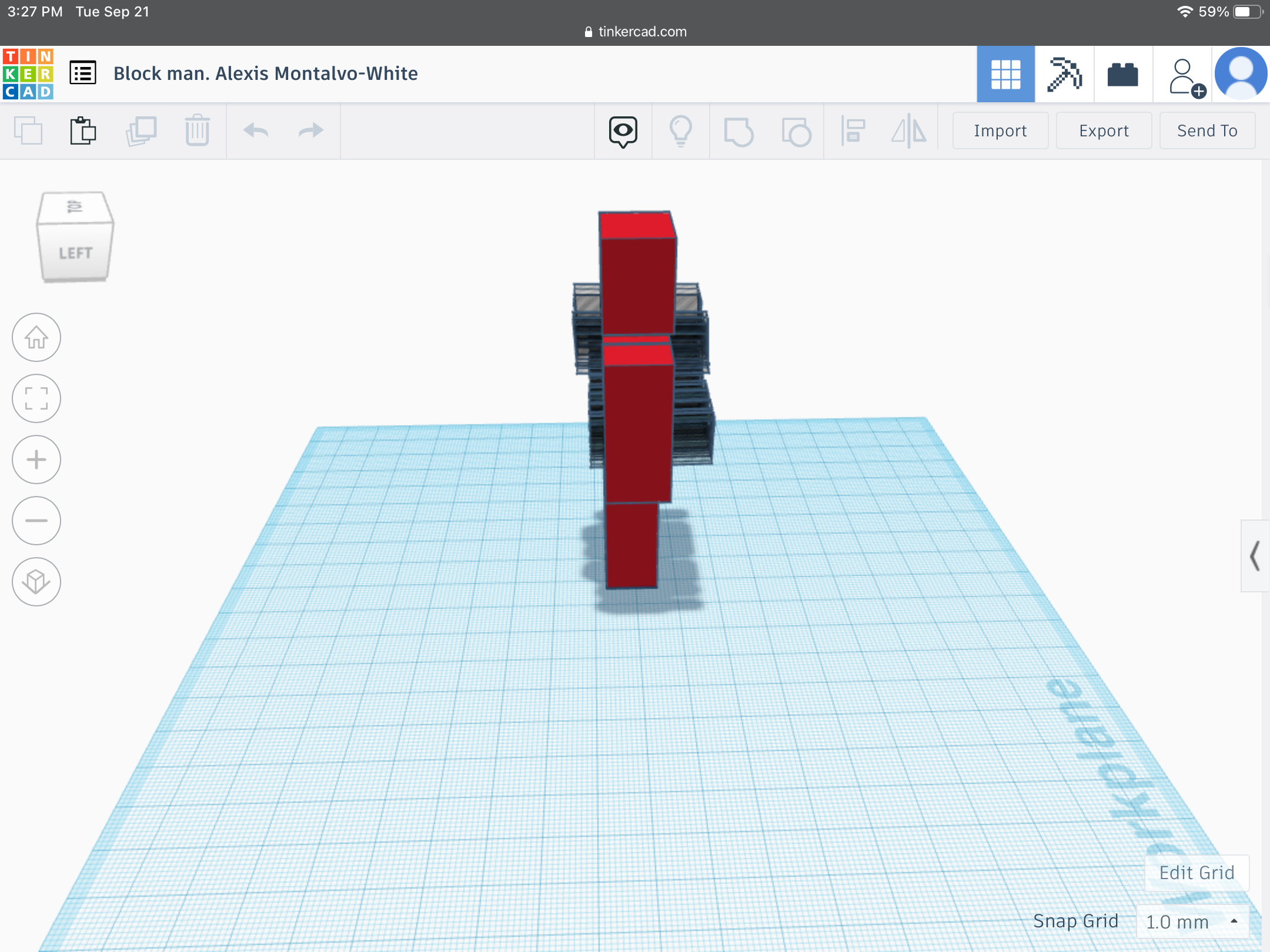This screenshot has height=952, width=1270.
Task: Click the Wi-Fi status icon
Action: (1185, 12)
